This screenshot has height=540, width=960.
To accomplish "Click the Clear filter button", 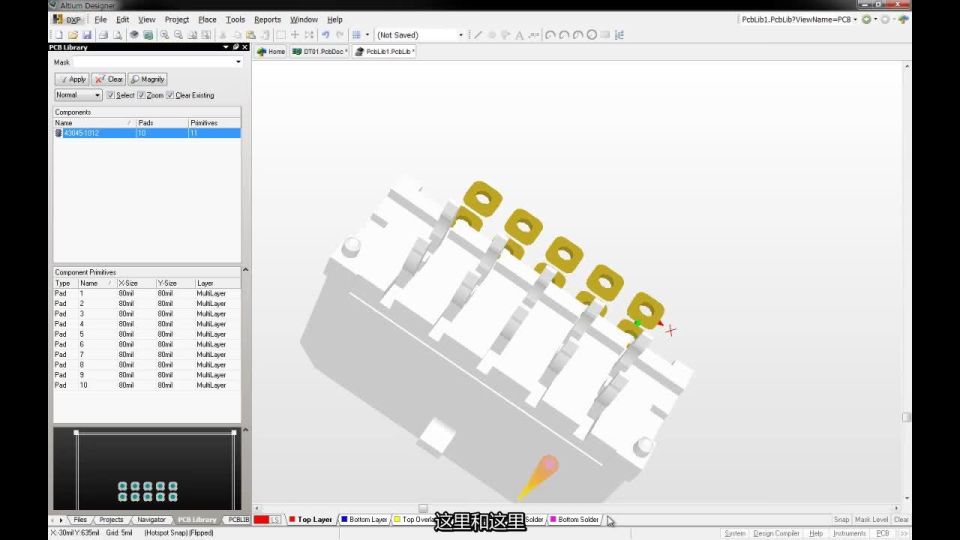I will [x=108, y=79].
